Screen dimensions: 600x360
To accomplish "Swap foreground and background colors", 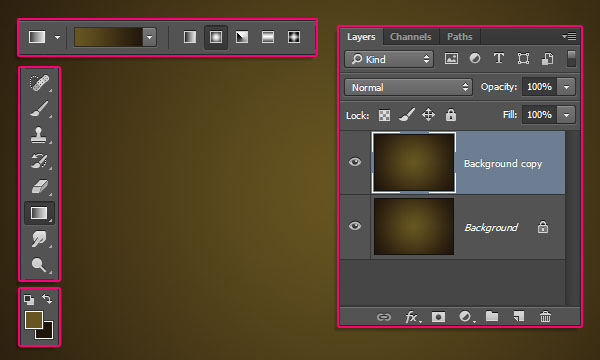I will [x=47, y=298].
